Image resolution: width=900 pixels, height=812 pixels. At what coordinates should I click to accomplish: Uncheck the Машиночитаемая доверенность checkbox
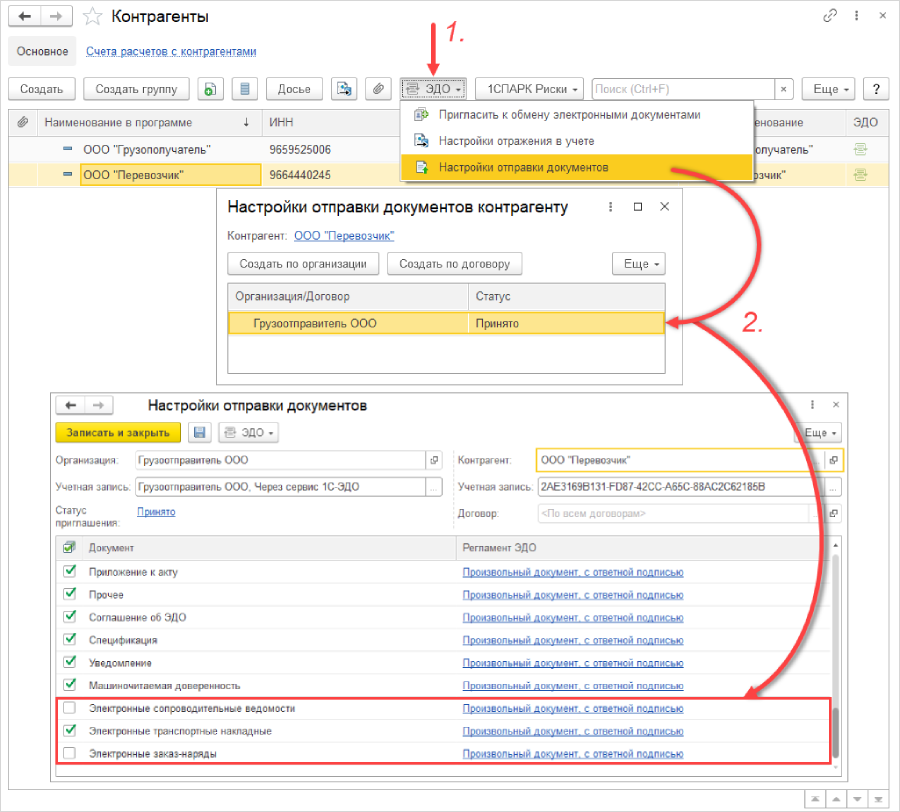point(70,685)
